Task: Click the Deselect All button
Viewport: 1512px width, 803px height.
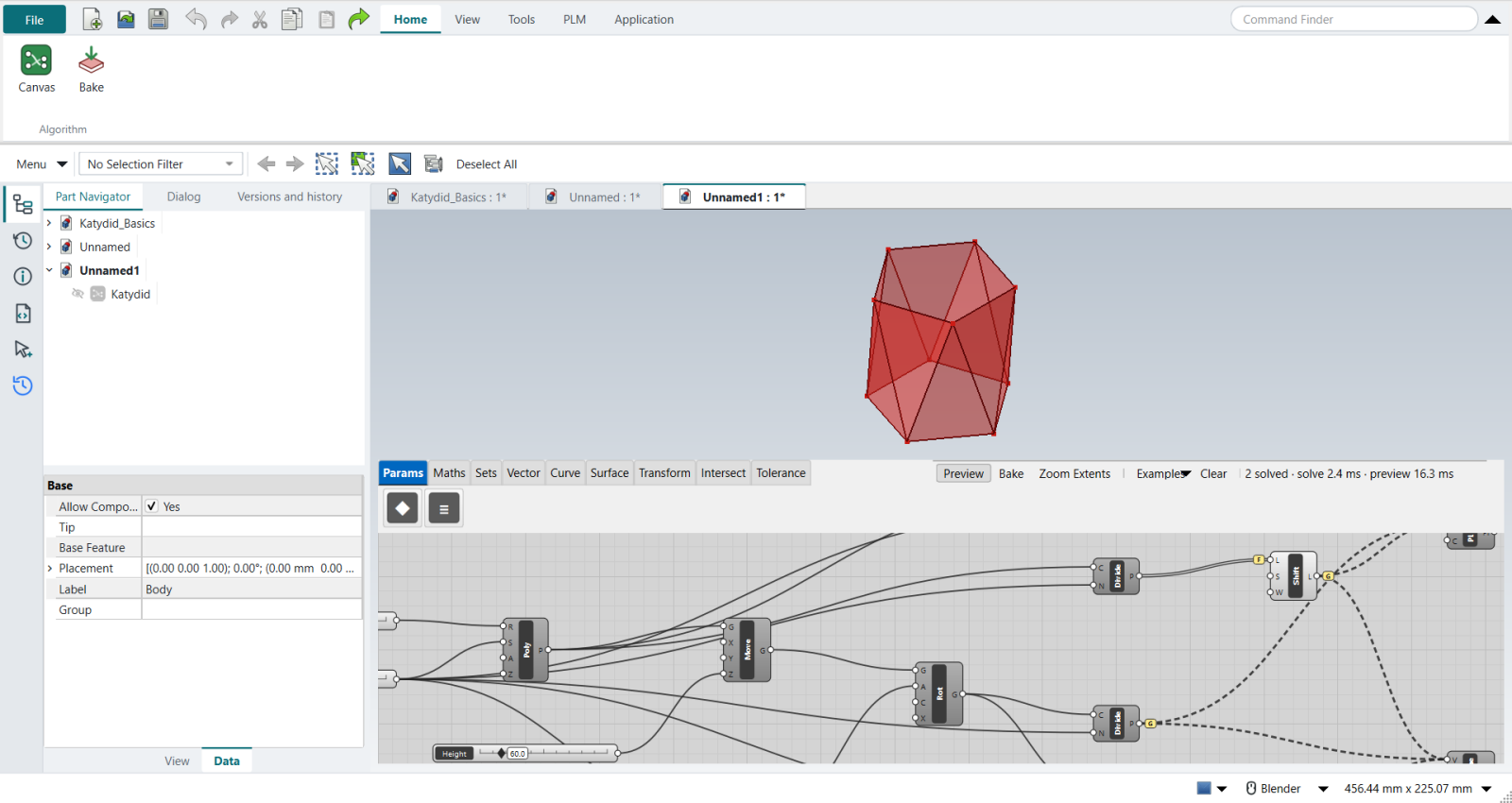Action: pos(487,163)
